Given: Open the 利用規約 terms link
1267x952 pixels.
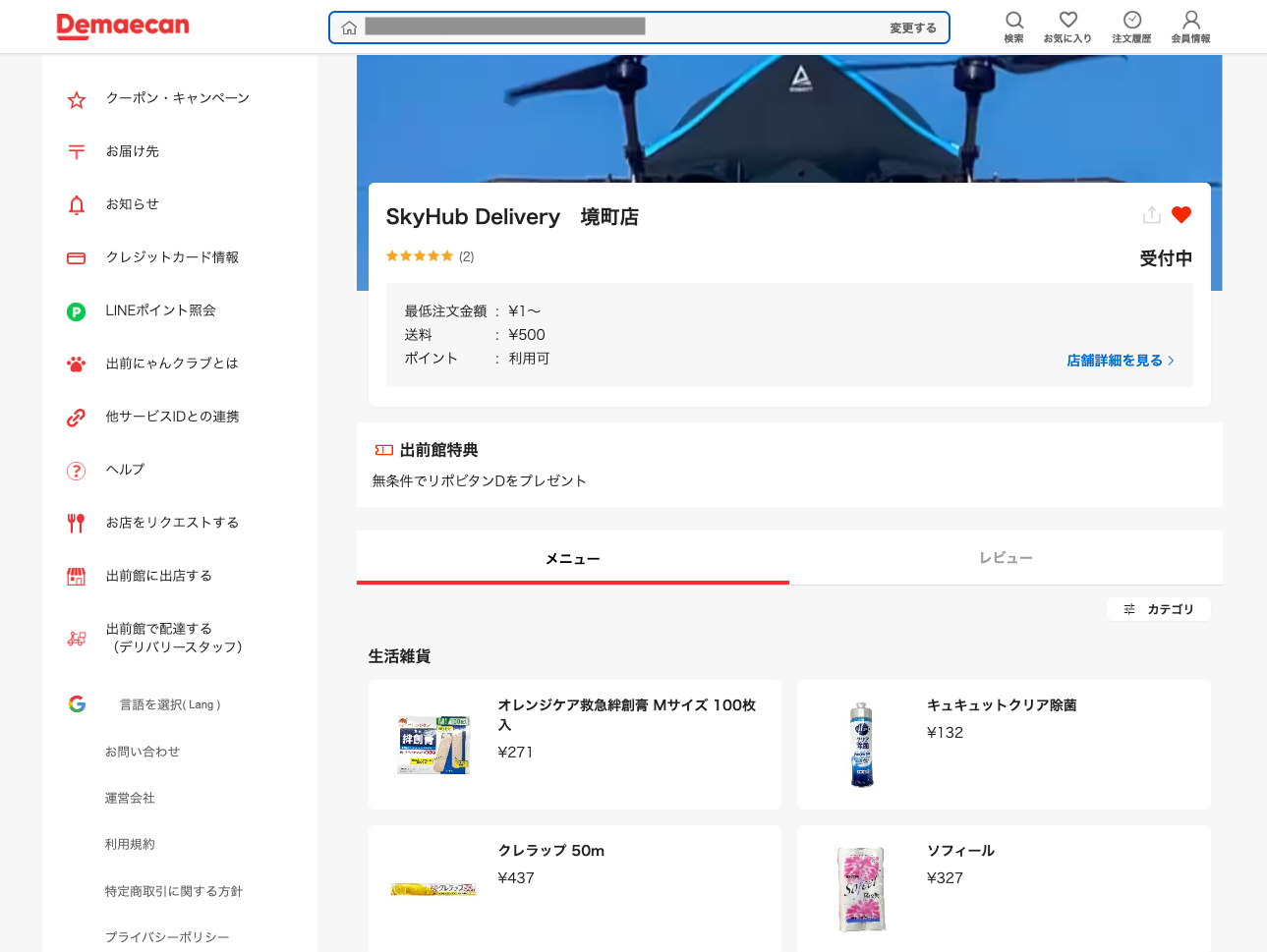Looking at the screenshot, I should 129,844.
